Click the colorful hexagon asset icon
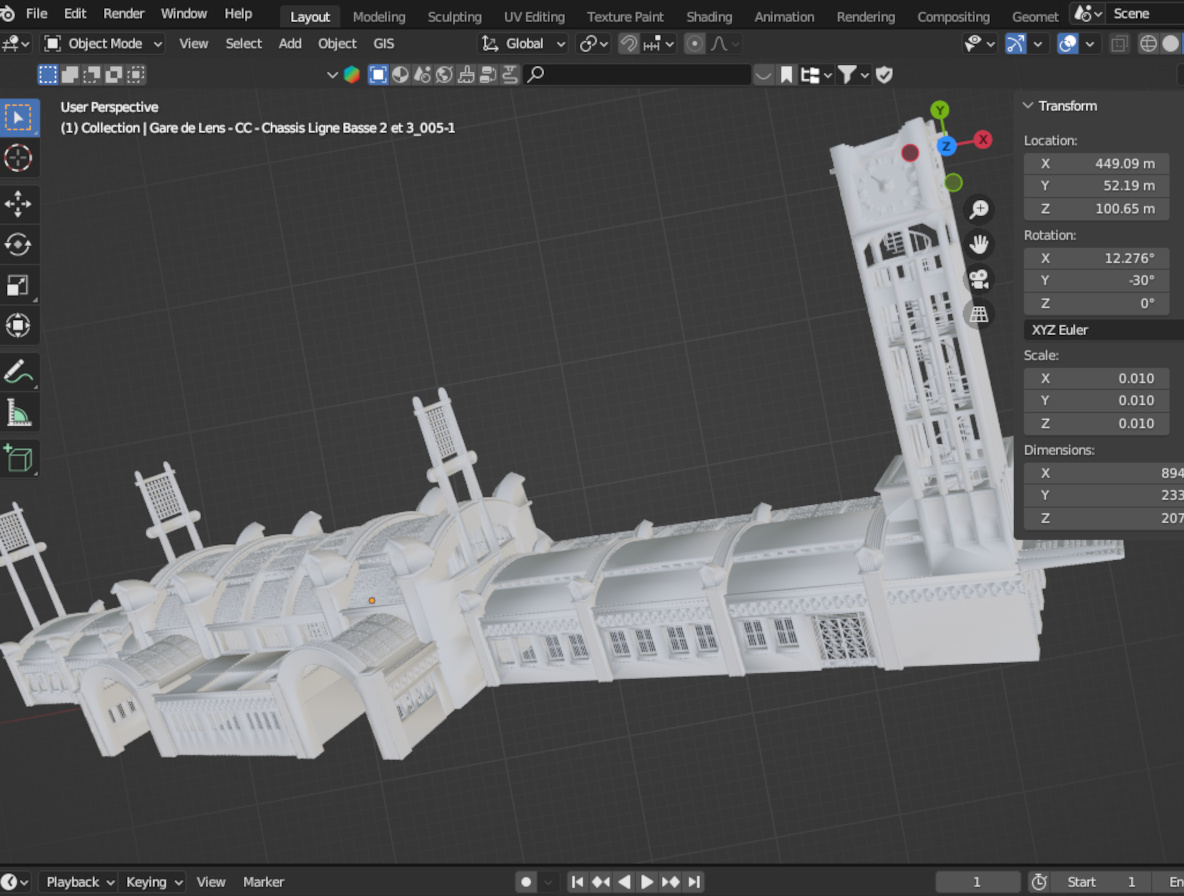Viewport: 1184px width, 896px height. 351,75
